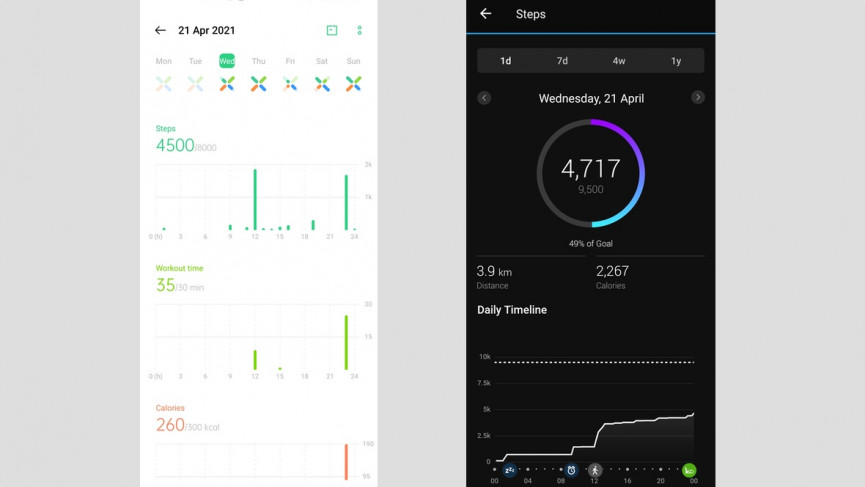This screenshot has height=487, width=865.
Task: Tap the back arrow beside Steps title
Action: point(485,14)
